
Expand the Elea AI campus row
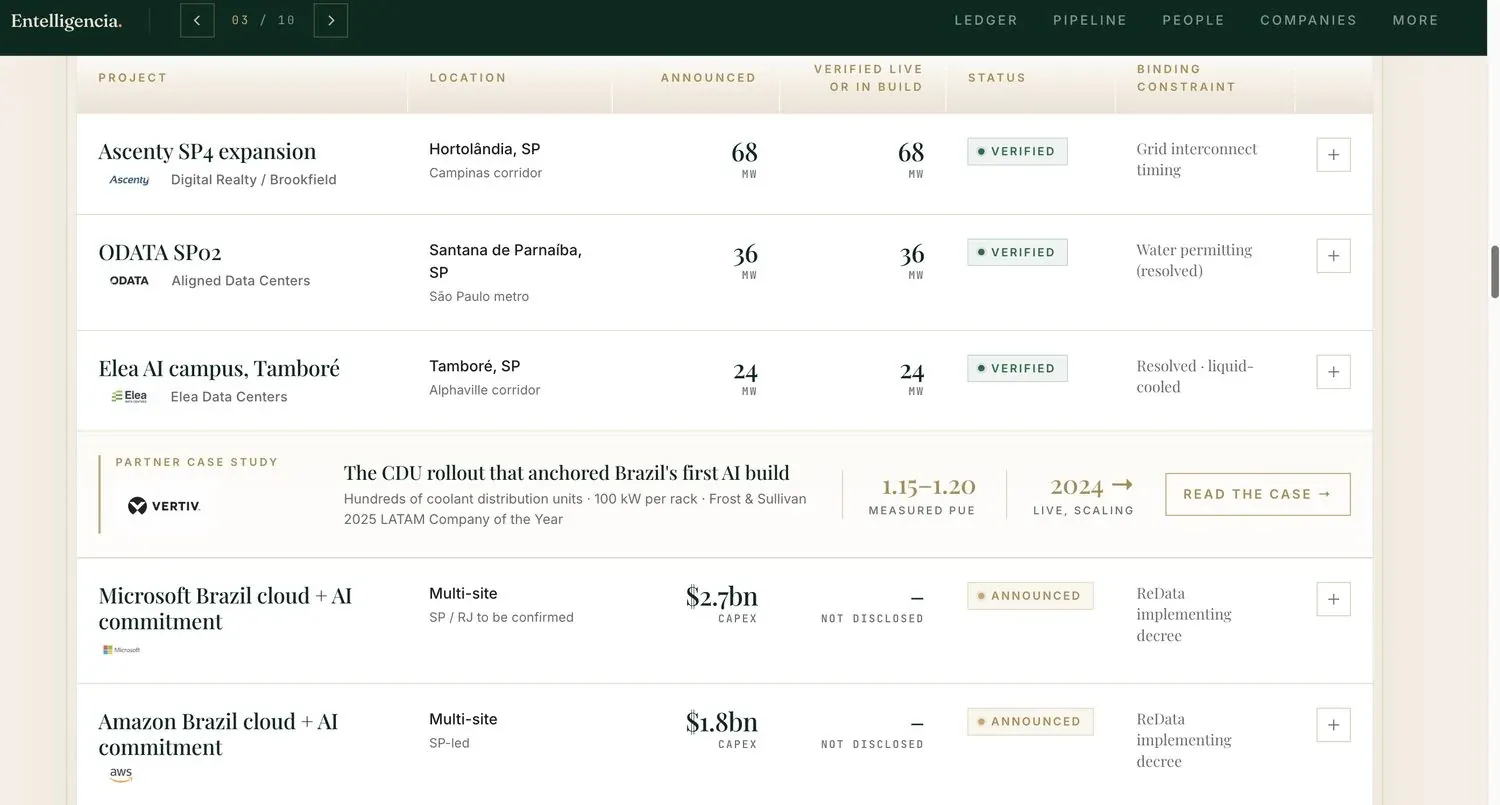coord(1333,372)
